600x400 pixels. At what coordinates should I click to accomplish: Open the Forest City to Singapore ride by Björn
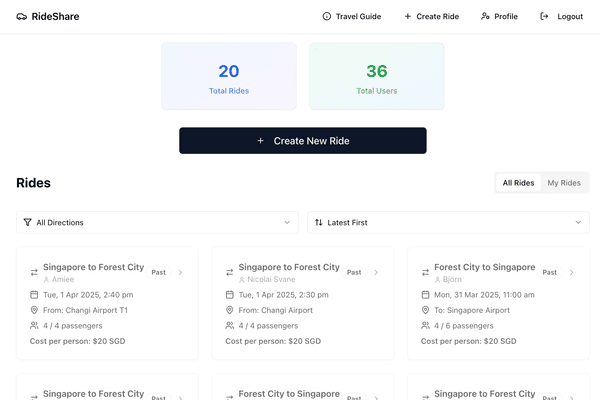(484, 267)
